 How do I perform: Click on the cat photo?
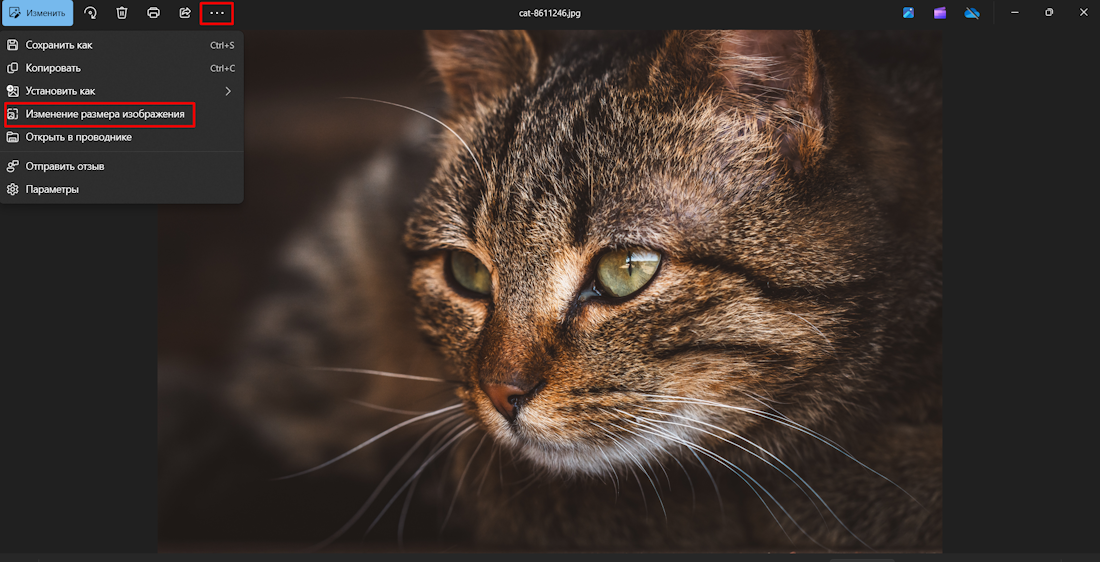(x=600, y=320)
